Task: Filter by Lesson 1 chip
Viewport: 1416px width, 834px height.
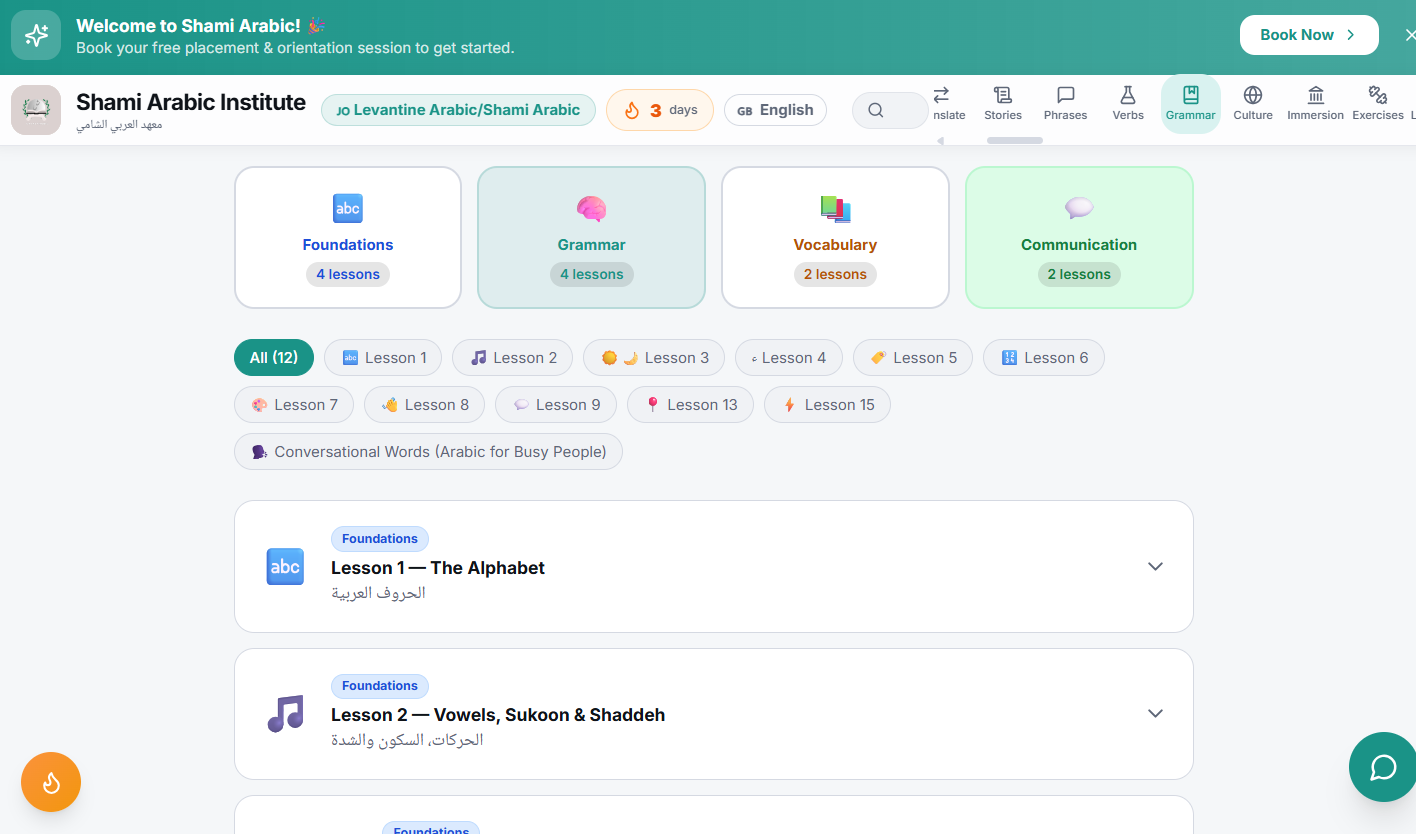Action: 383,358
